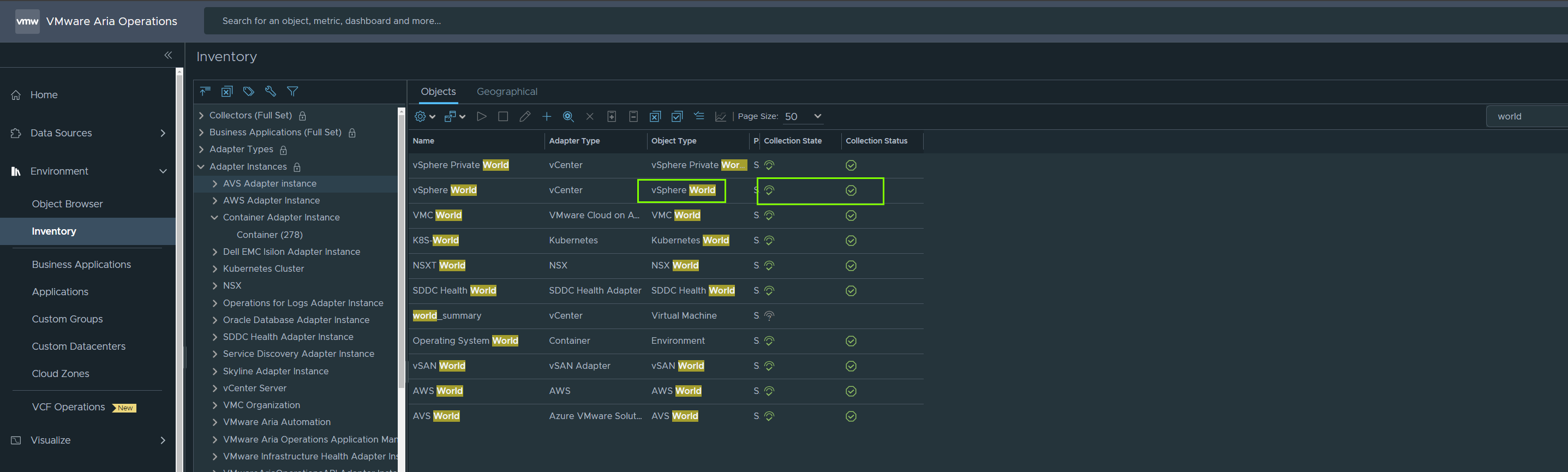Click the document plus icon in toolbar
Viewport: 1568px width, 472px height.
click(612, 116)
